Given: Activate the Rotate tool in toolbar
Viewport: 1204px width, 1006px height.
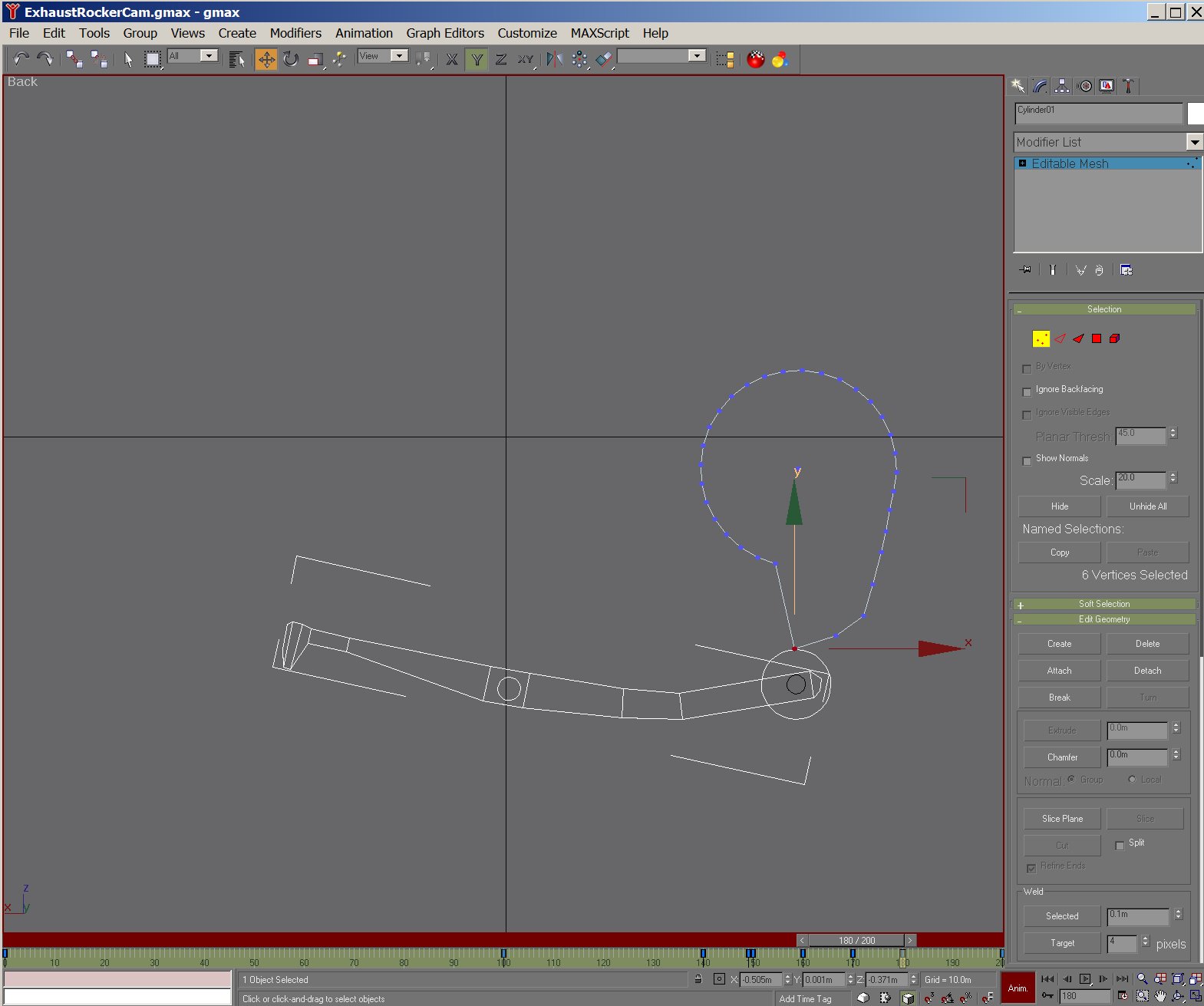Looking at the screenshot, I should pyautogui.click(x=291, y=60).
